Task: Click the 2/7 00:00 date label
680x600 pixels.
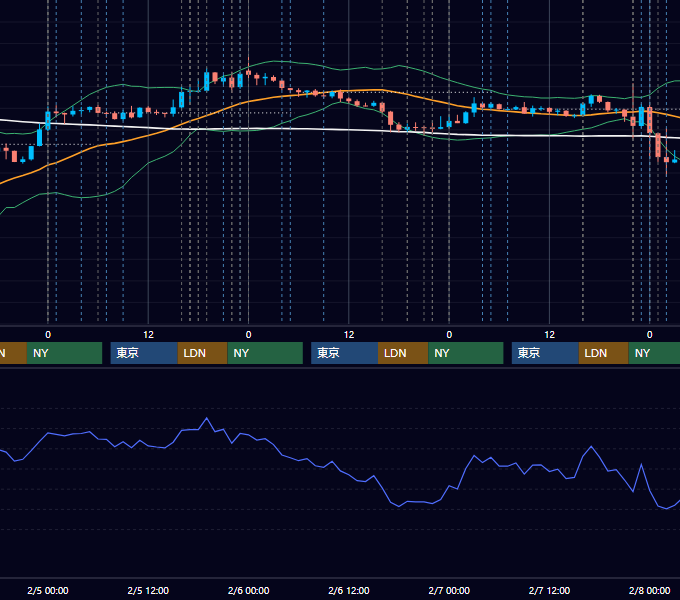Action: pyautogui.click(x=449, y=590)
